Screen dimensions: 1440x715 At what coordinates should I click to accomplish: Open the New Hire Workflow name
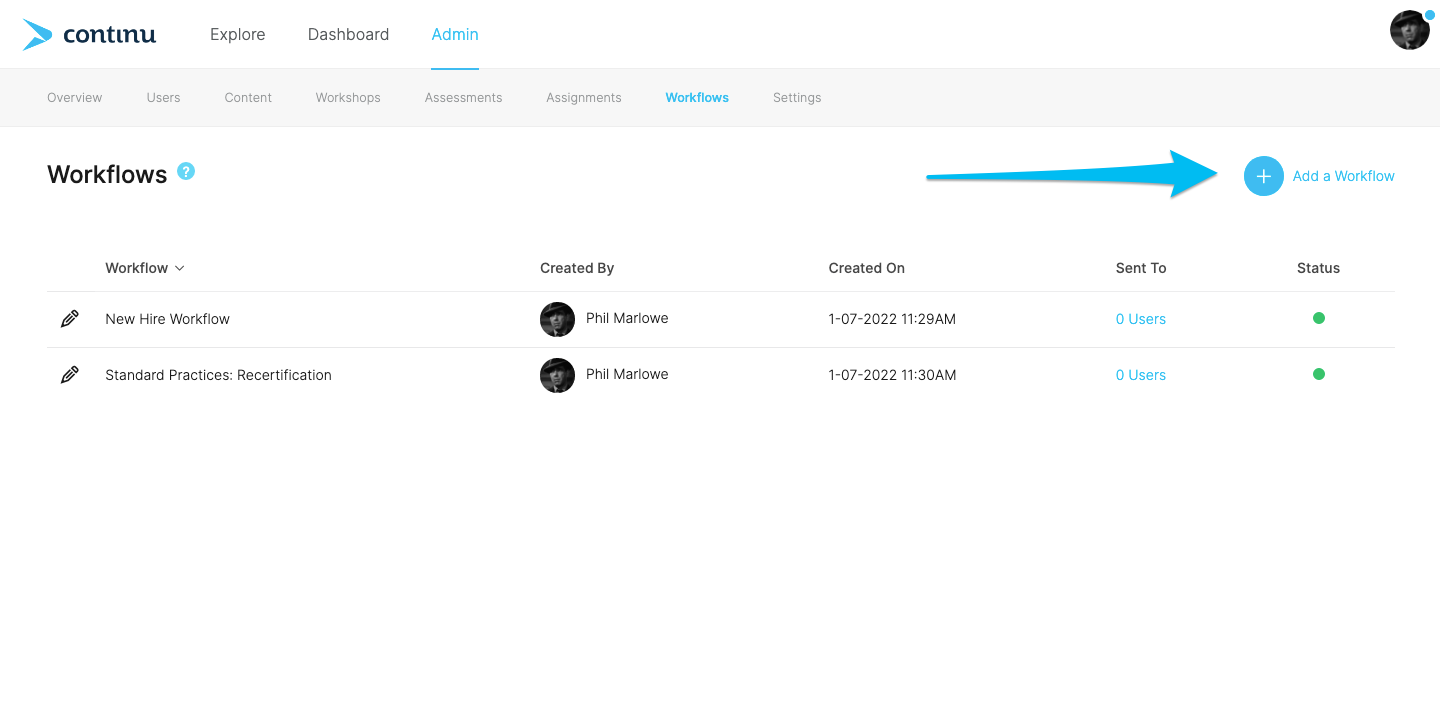tap(167, 319)
